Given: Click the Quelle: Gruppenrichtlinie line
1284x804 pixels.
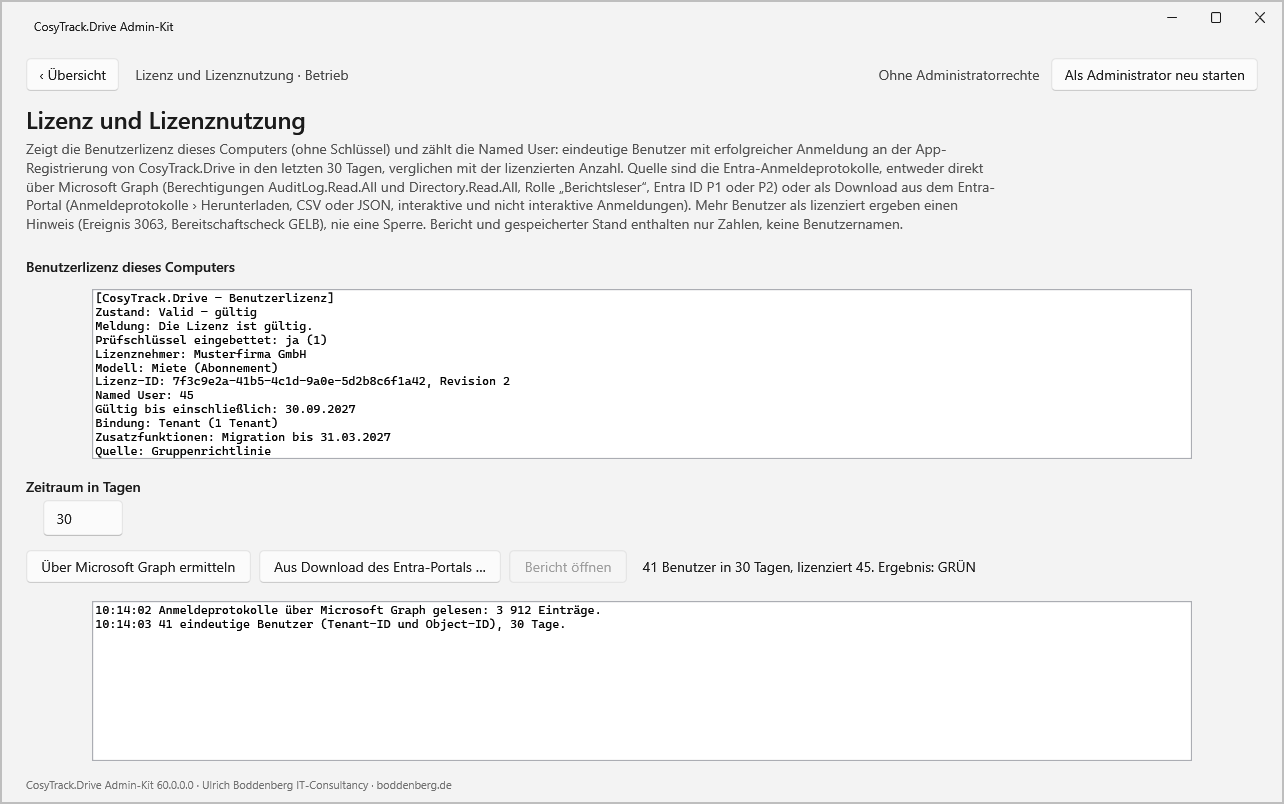Looking at the screenshot, I should pos(183,451).
